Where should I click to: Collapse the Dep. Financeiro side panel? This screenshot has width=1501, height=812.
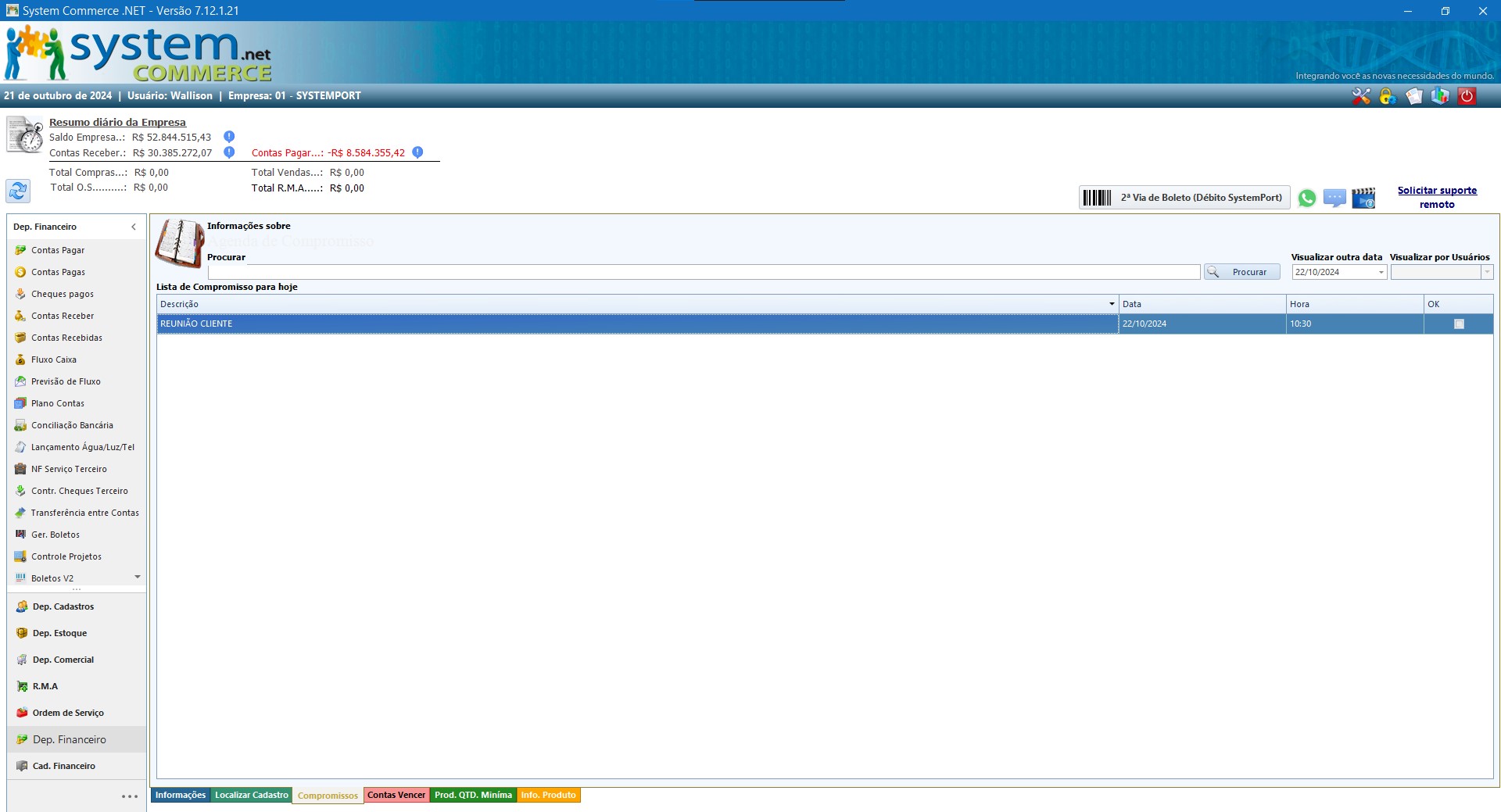pos(134,227)
